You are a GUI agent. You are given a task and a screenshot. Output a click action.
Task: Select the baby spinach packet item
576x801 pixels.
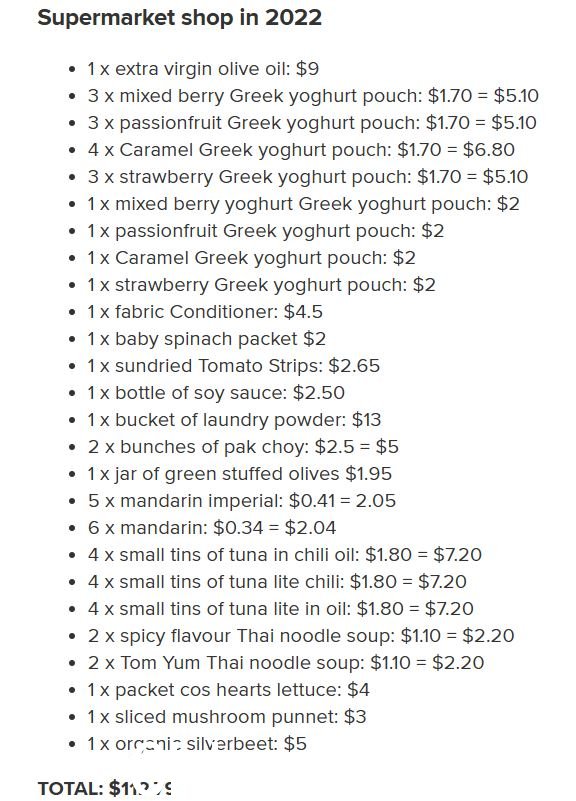click(206, 339)
